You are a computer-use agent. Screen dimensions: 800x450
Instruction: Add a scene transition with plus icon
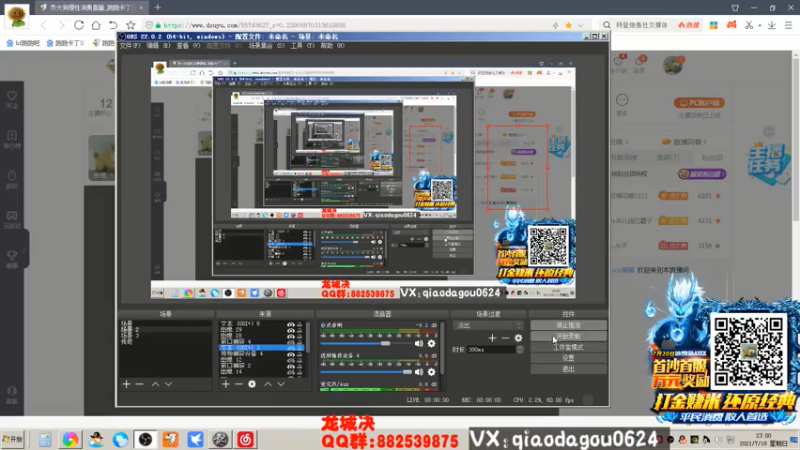pyautogui.click(x=492, y=338)
